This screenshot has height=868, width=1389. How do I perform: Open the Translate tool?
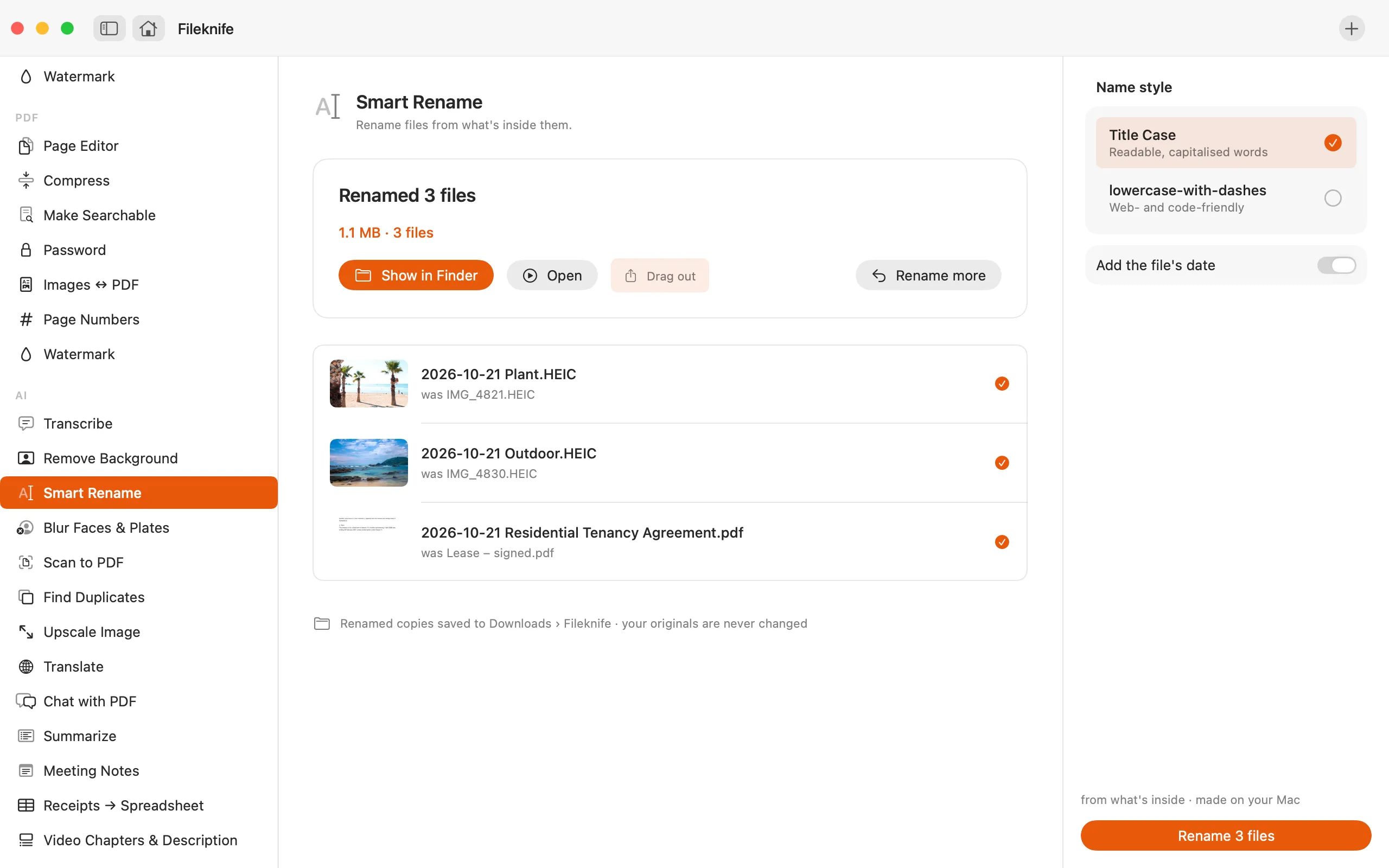[x=139, y=667]
